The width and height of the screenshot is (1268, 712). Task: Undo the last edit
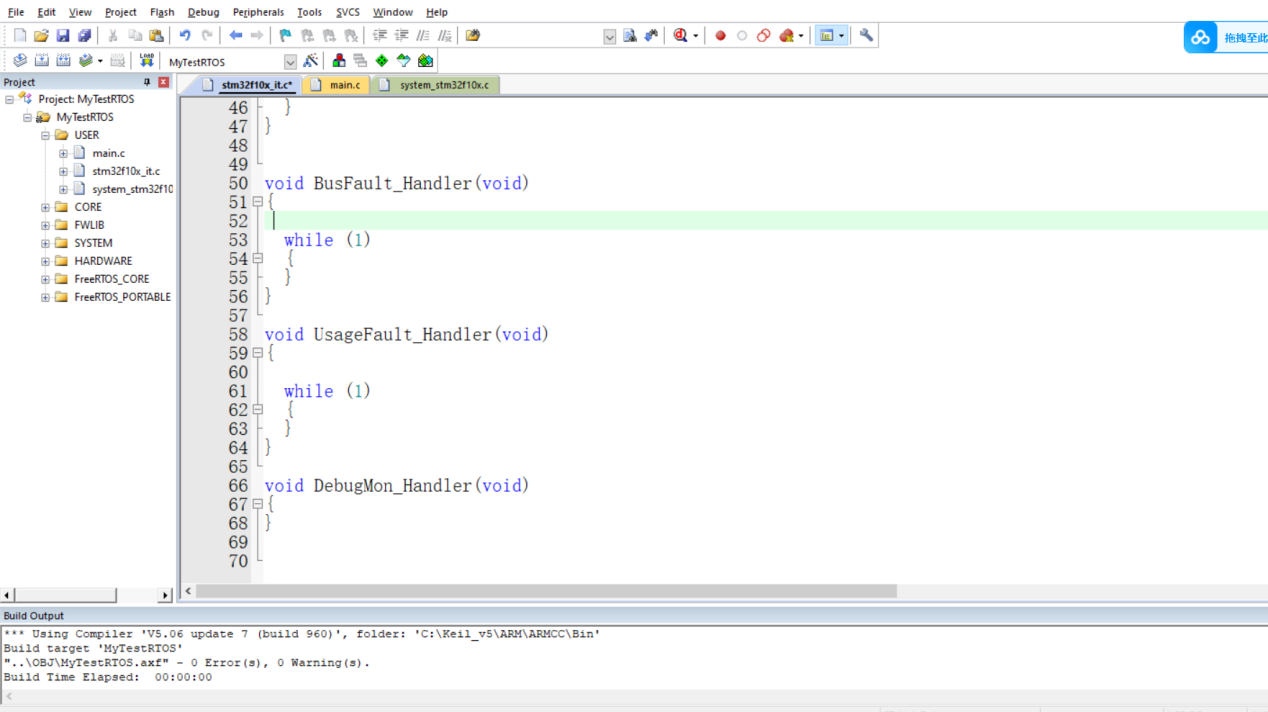pyautogui.click(x=185, y=36)
